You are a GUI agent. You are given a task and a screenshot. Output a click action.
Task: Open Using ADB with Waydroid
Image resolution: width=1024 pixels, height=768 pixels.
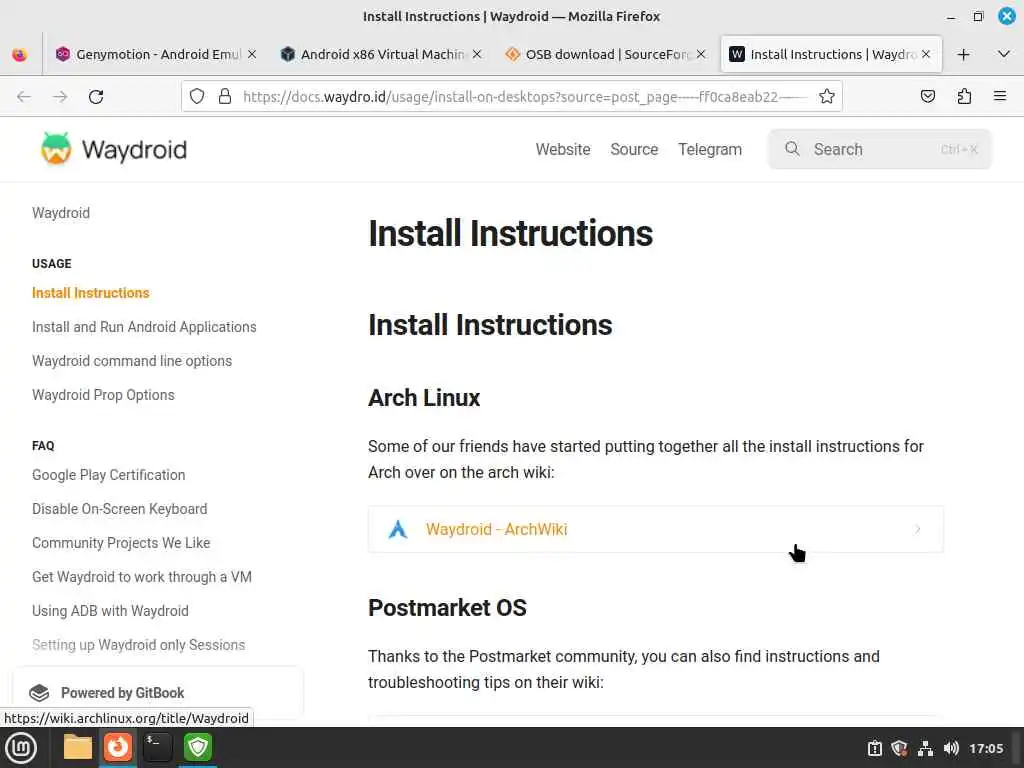[x=110, y=611]
